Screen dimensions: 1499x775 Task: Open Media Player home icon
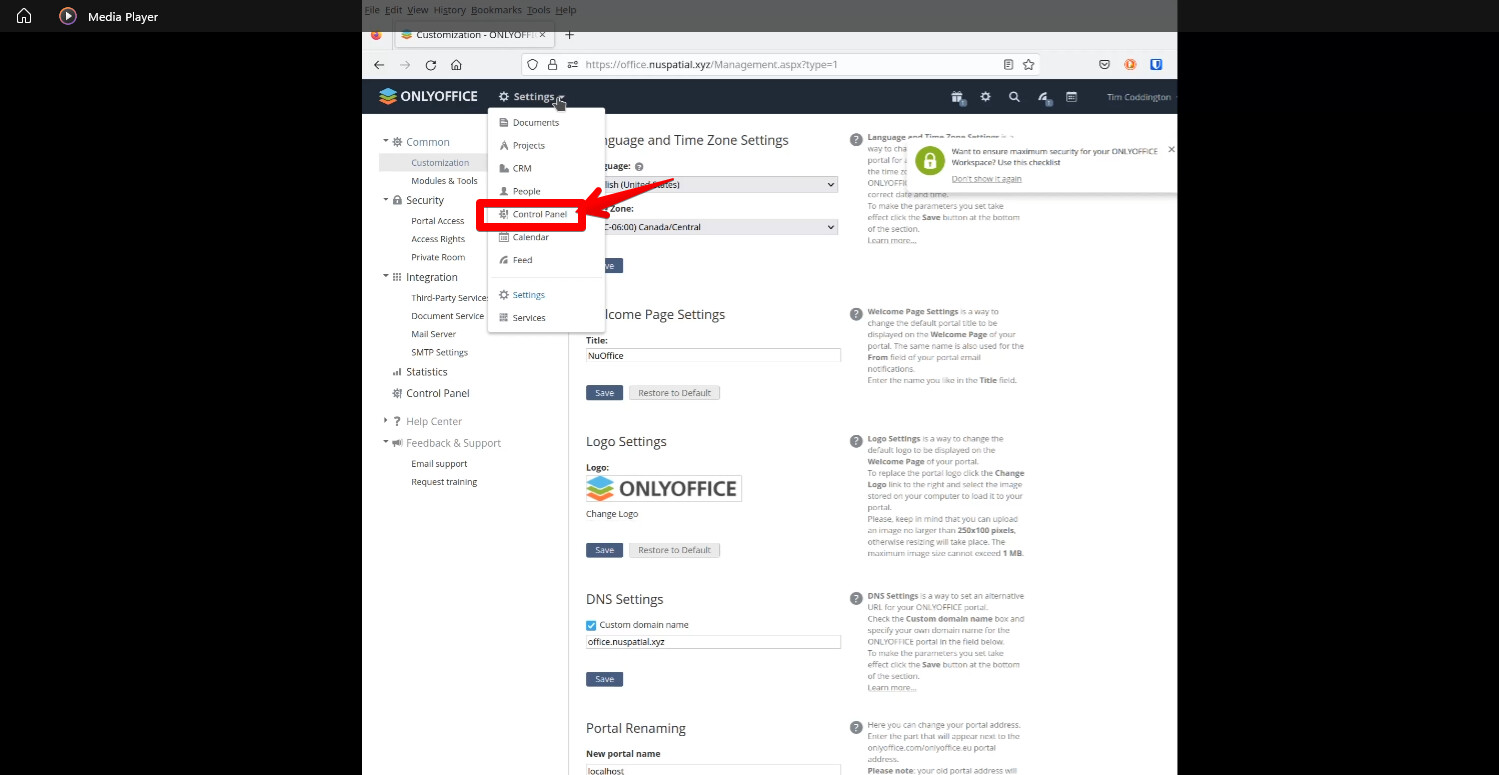(x=24, y=16)
